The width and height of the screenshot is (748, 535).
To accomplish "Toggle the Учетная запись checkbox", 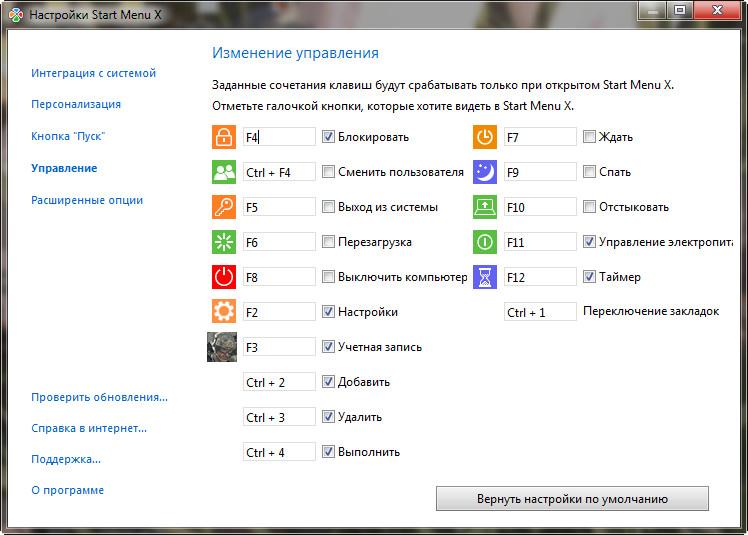I will (328, 347).
